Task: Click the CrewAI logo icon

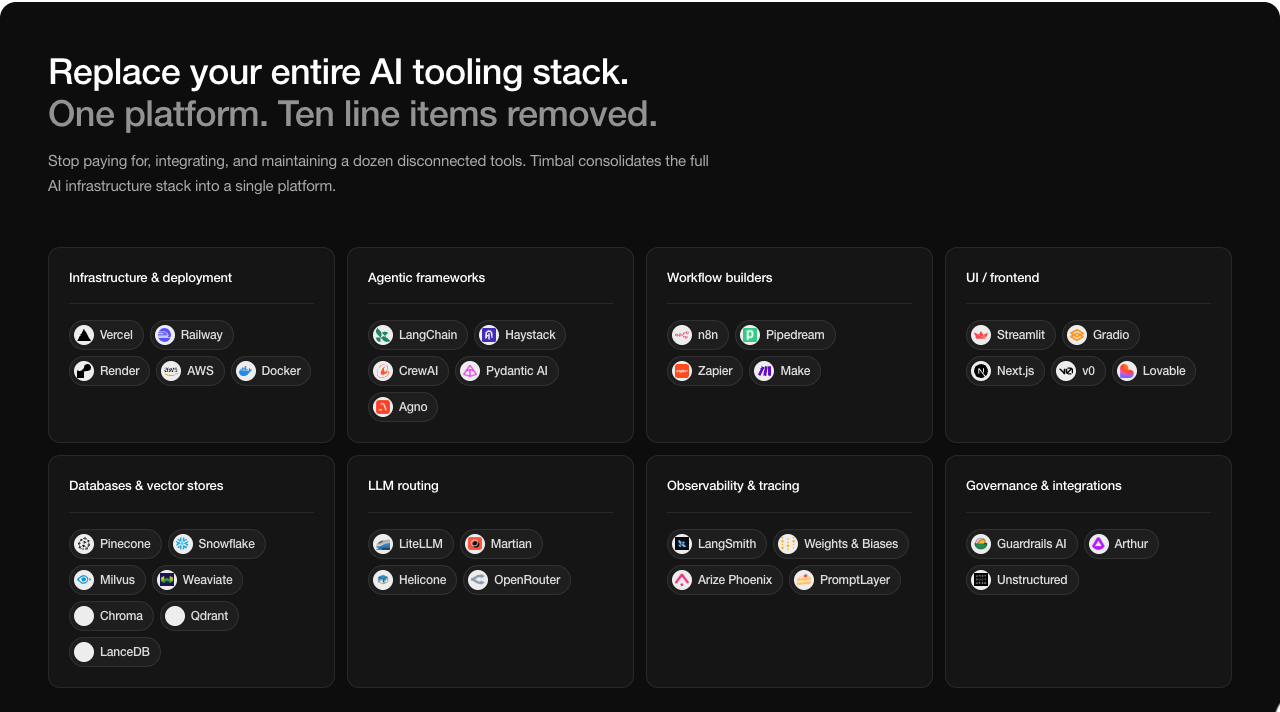Action: click(x=383, y=371)
